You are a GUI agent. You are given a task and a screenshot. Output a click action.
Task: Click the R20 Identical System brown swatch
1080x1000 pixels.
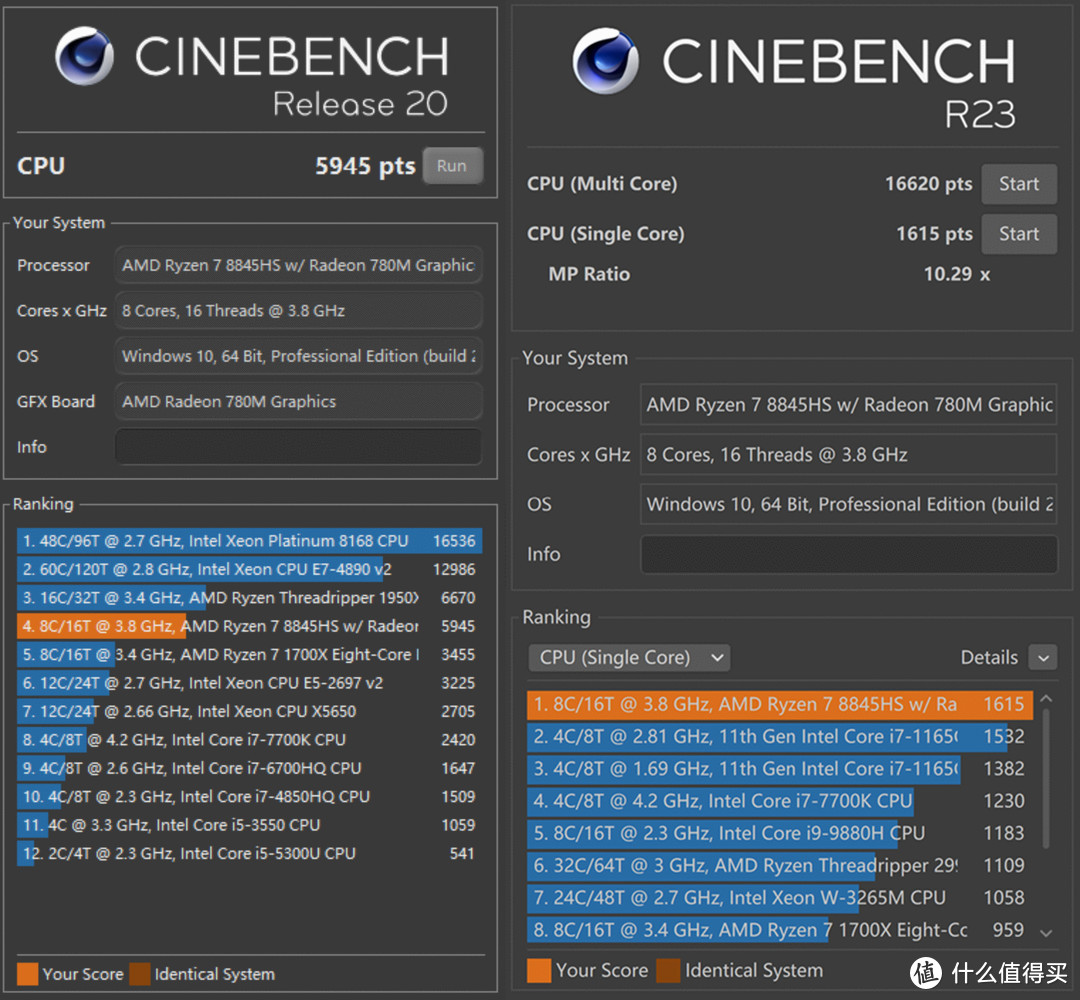click(140, 974)
